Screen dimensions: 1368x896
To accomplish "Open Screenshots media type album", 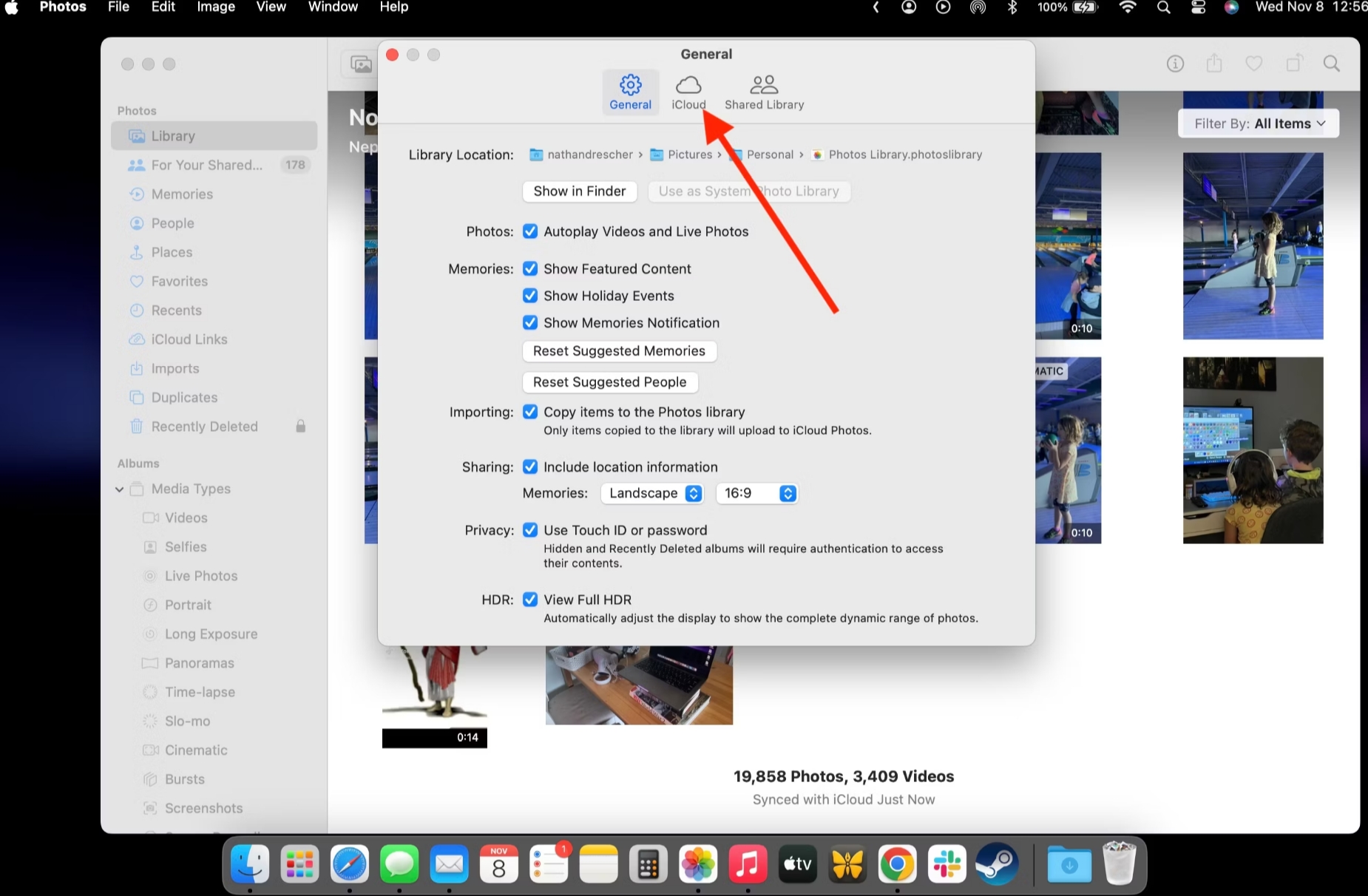I will tap(214, 809).
